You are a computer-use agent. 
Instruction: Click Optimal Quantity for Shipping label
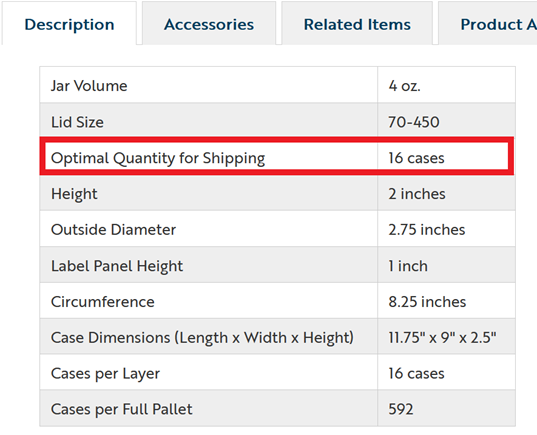[158, 158]
